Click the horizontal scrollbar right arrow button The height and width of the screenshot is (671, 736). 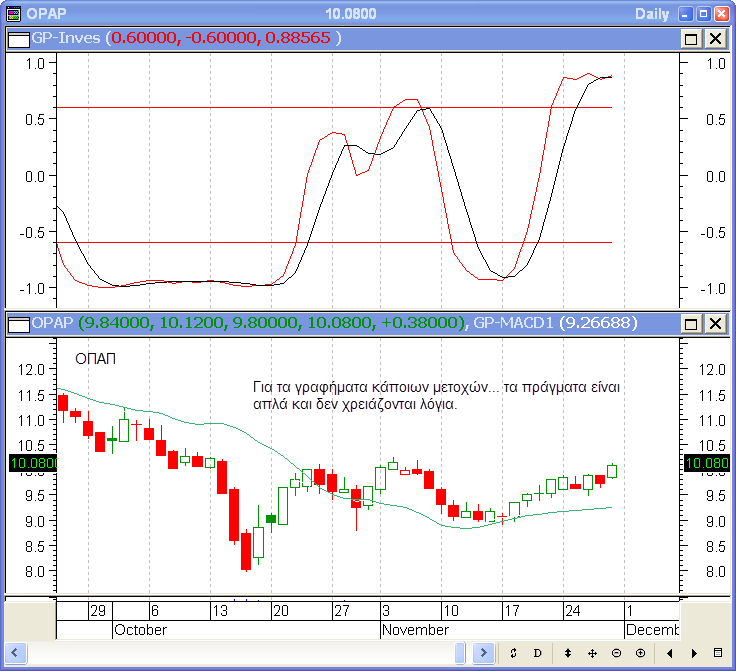click(x=483, y=653)
